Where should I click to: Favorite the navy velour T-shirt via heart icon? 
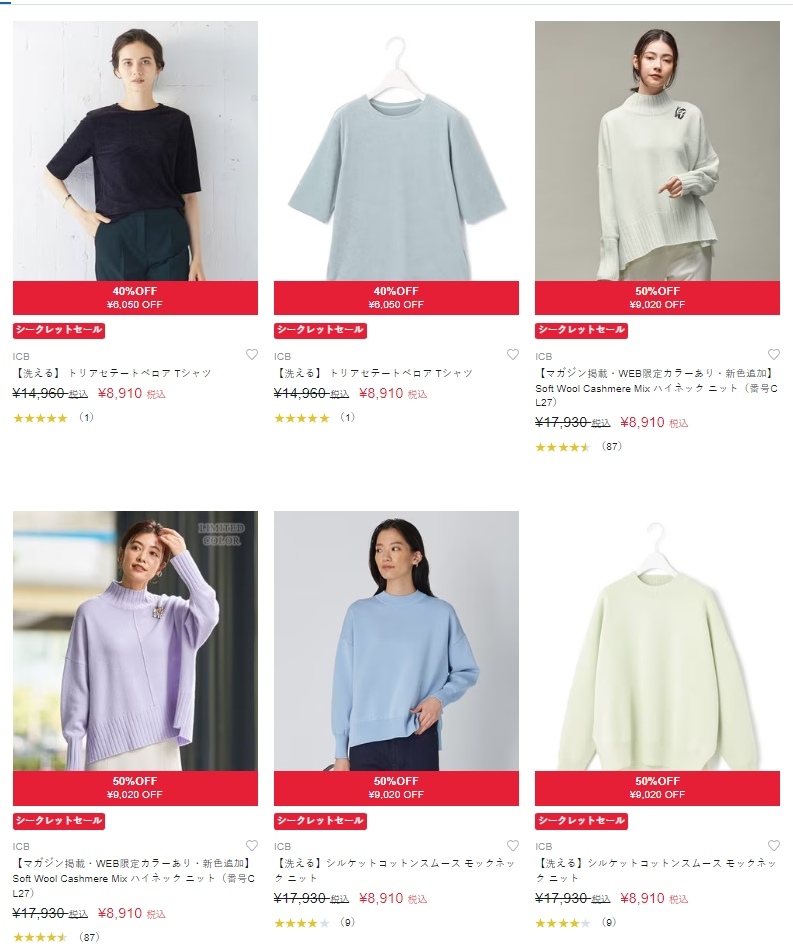click(251, 355)
